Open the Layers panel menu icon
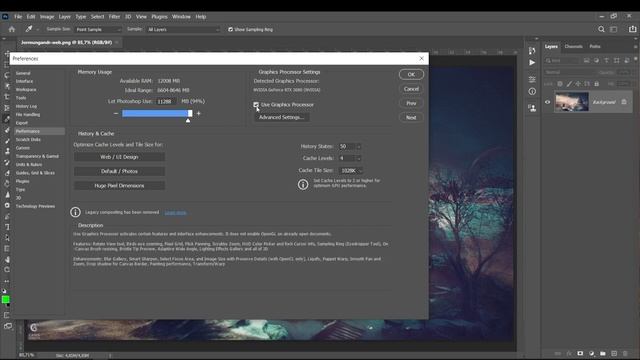Viewport: 640px width, 360px height. tap(635, 47)
